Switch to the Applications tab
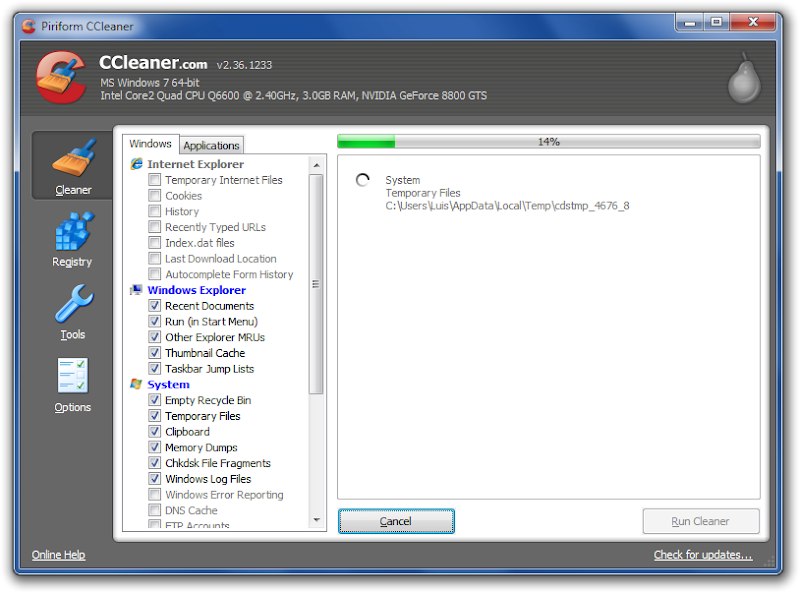The width and height of the screenshot is (800, 594). point(211,145)
